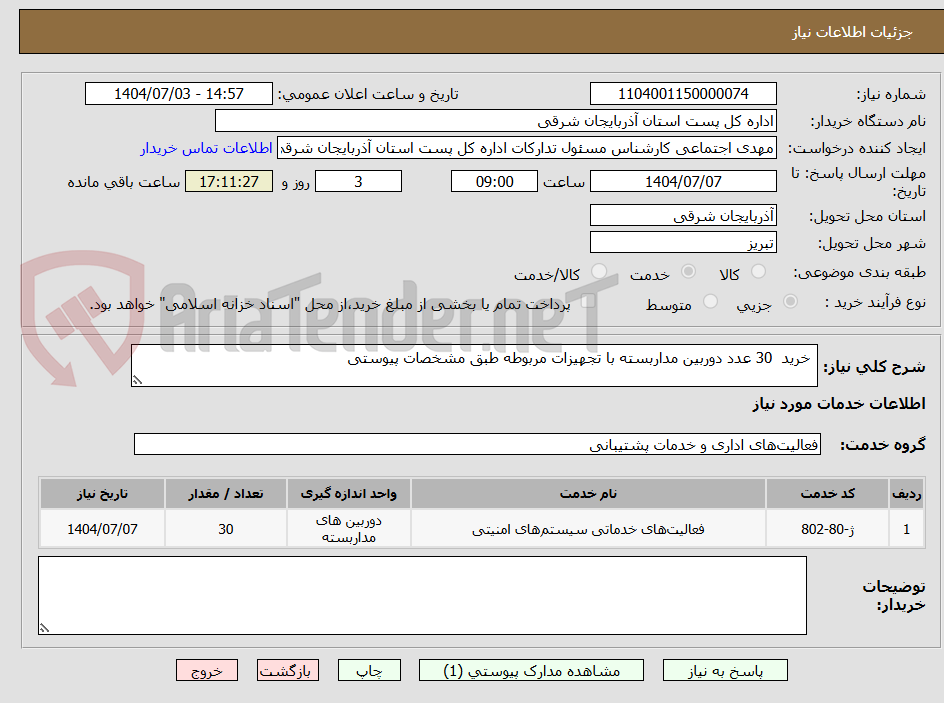The image size is (944, 703).
Task: Click the تاریخ و ساعت اعلان عمومی field
Action: (x=180, y=93)
